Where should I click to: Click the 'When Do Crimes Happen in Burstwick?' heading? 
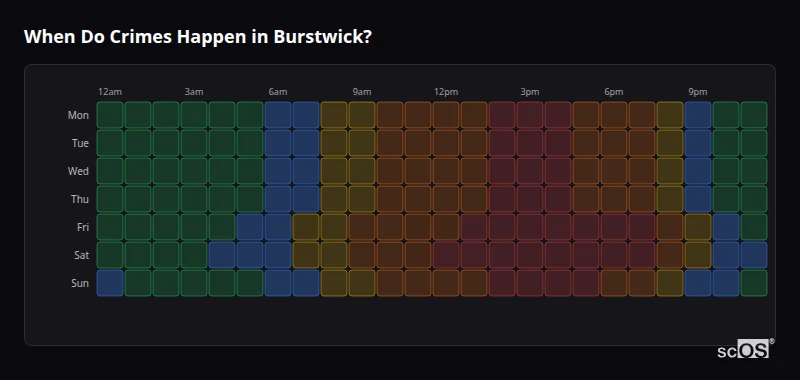(x=197, y=37)
